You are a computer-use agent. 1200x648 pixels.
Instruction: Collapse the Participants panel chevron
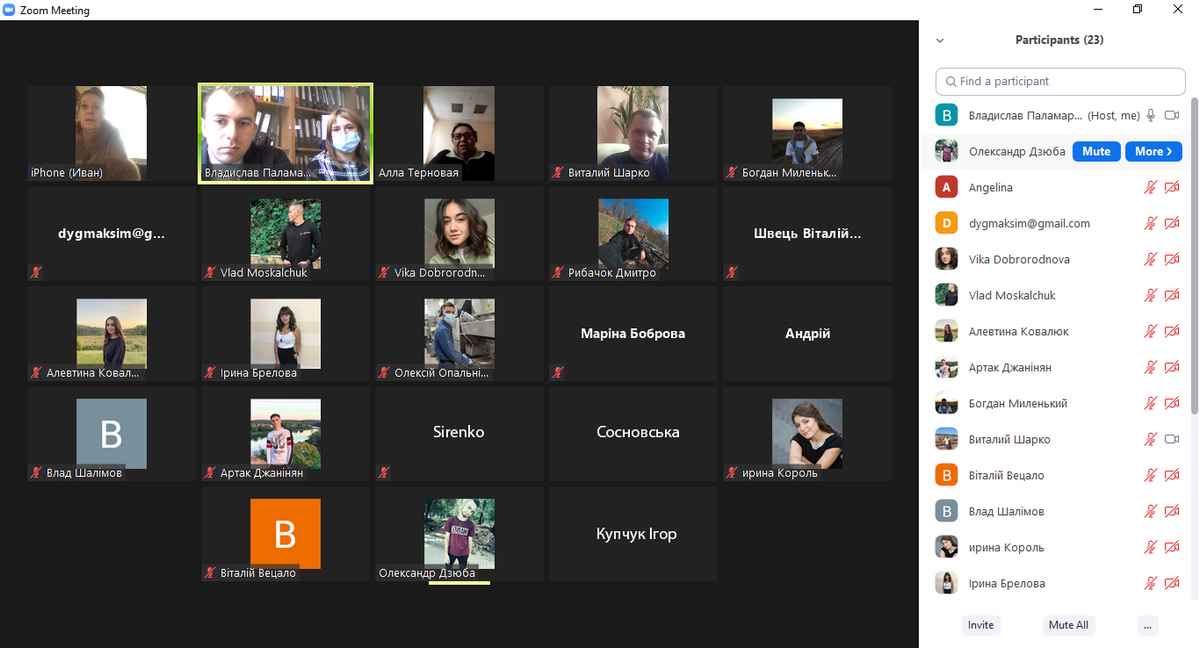[939, 41]
